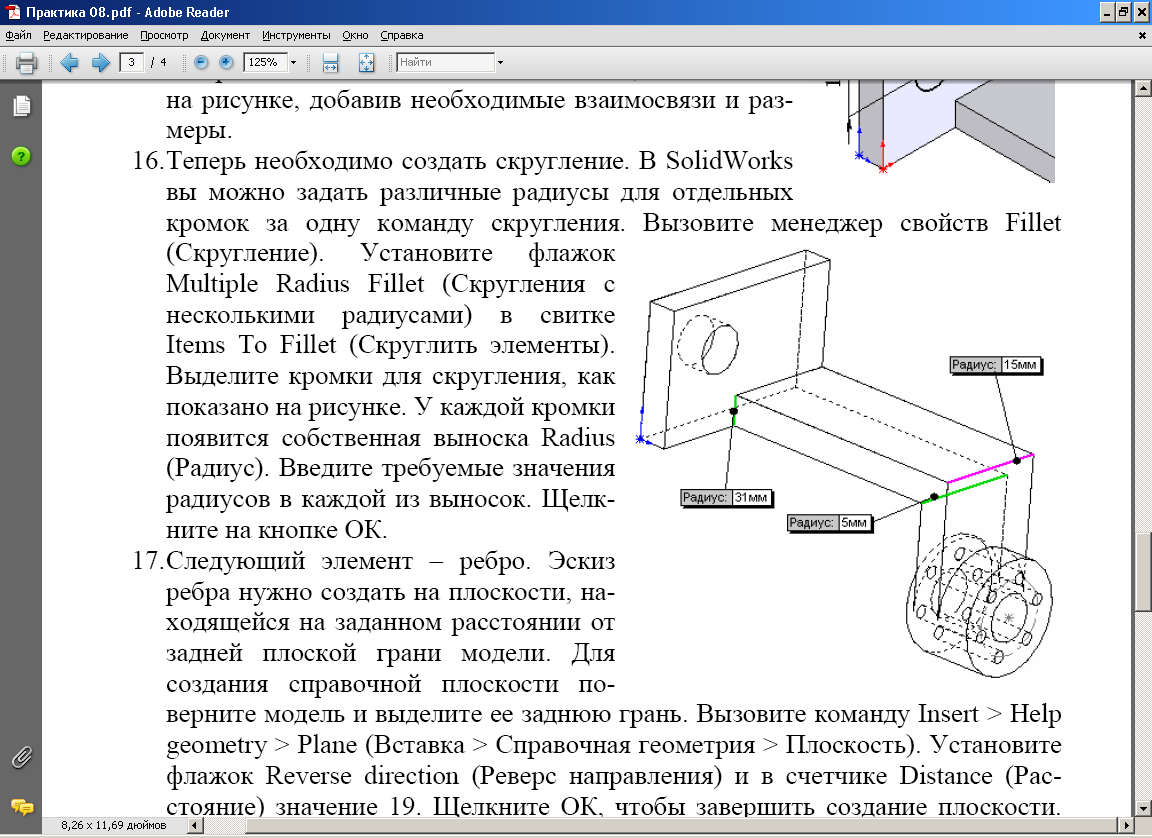Image resolution: width=1152 pixels, height=838 pixels.
Task: Open the Pages panel in the sidebar
Action: (21, 106)
